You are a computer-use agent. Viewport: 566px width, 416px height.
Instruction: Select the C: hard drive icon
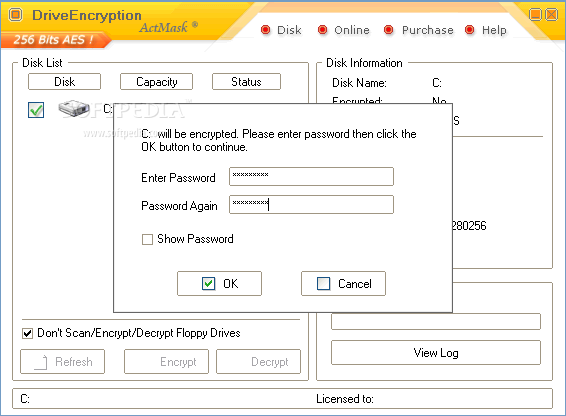pyautogui.click(x=74, y=108)
